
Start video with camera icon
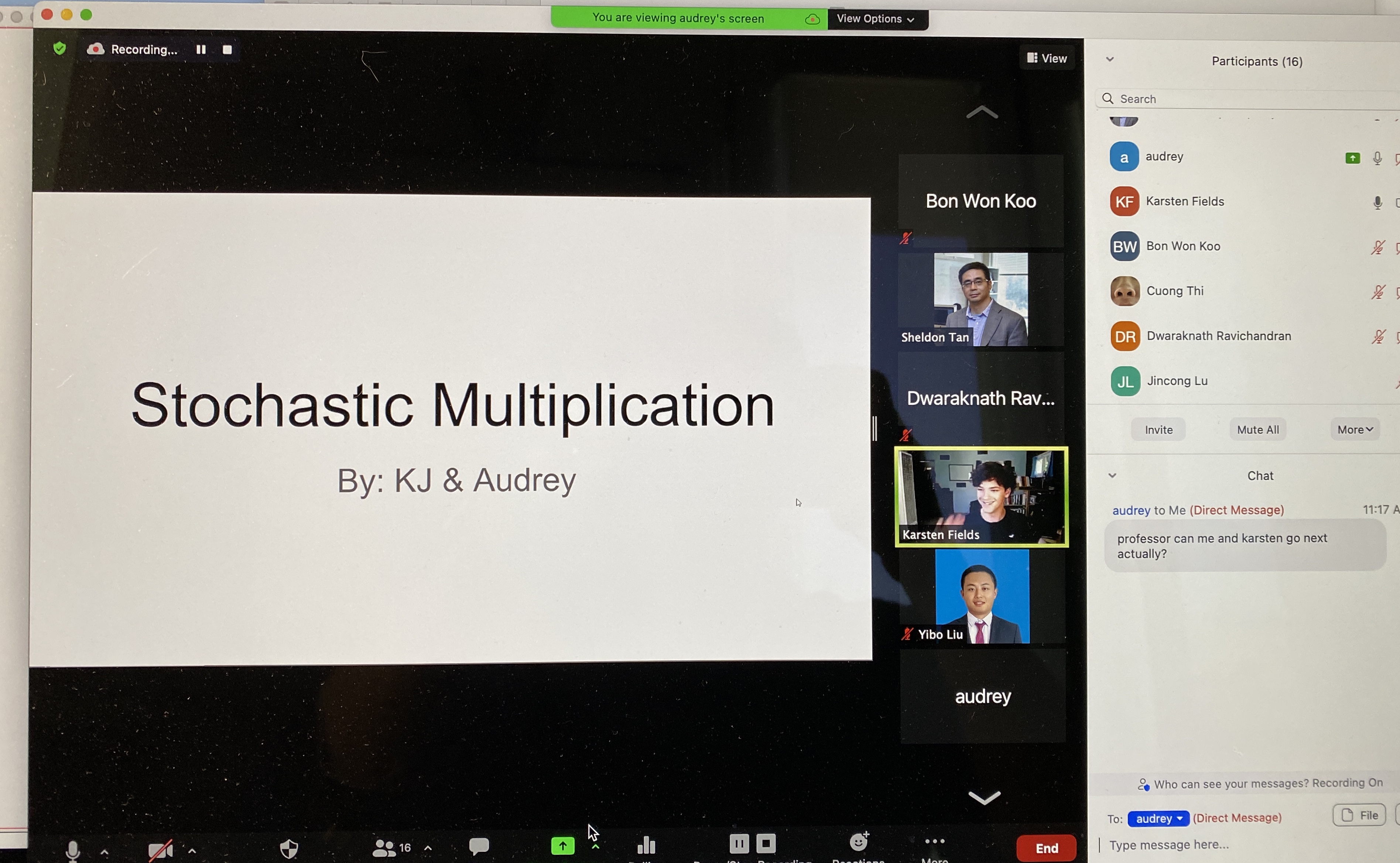pos(160,849)
